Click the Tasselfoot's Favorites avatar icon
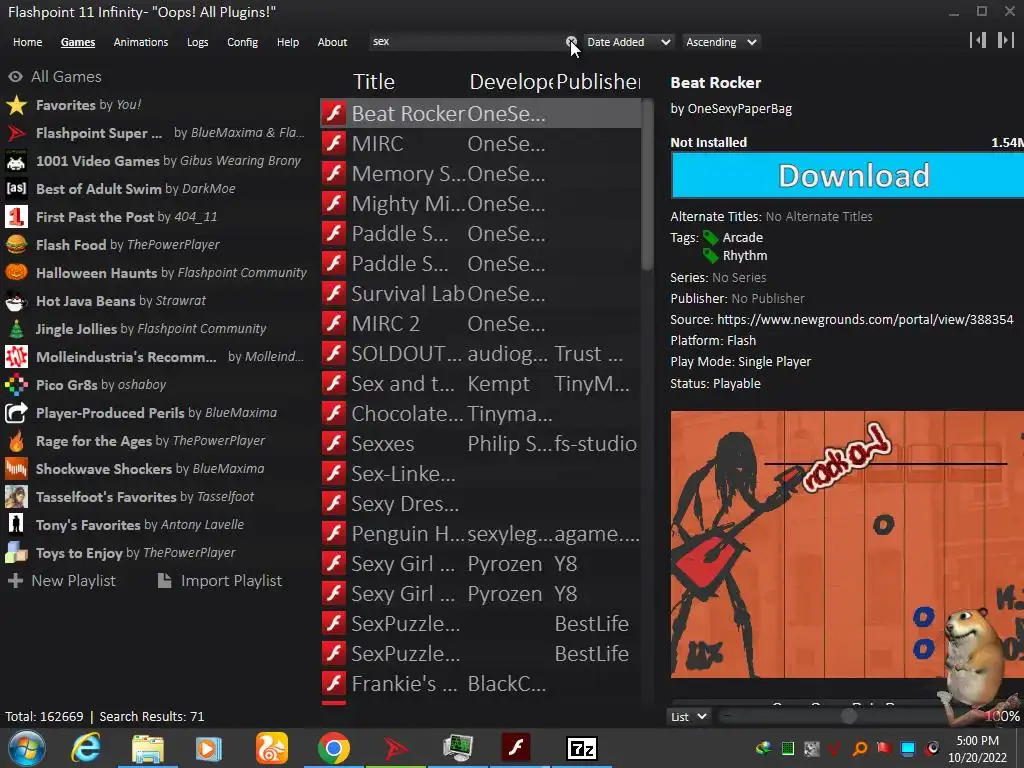 tap(16, 497)
